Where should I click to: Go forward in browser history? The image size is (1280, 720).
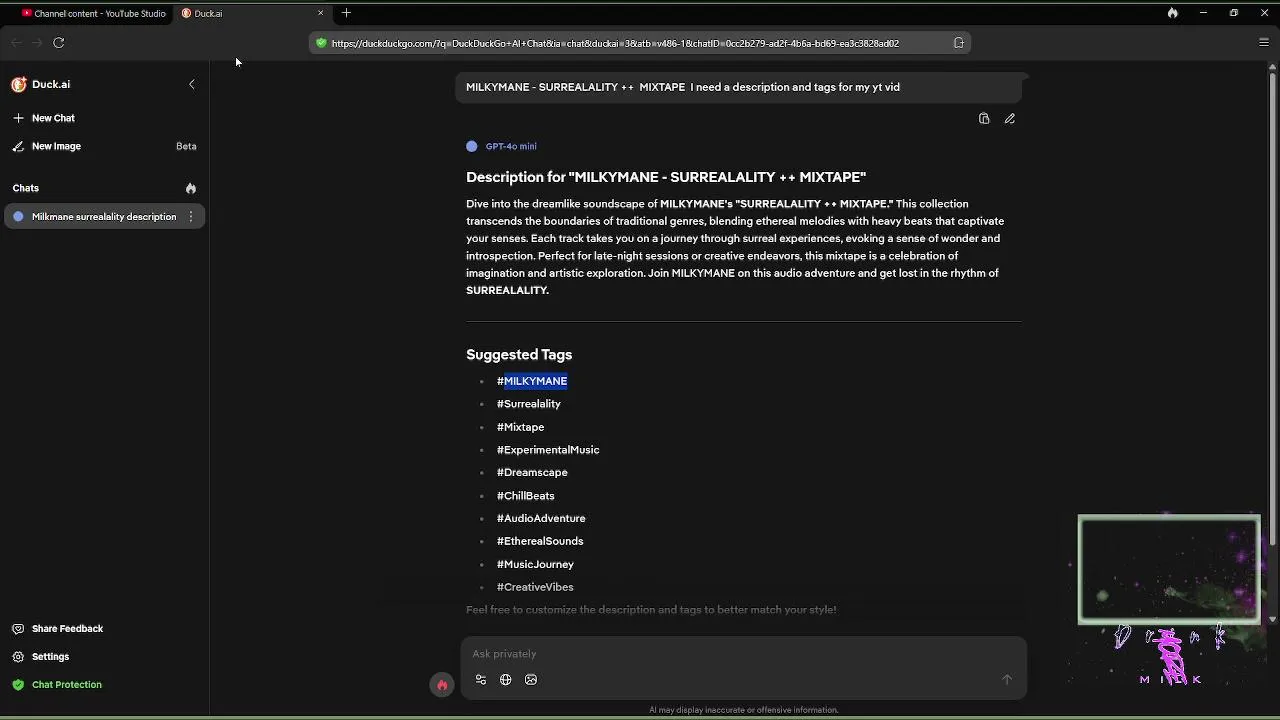click(x=37, y=42)
